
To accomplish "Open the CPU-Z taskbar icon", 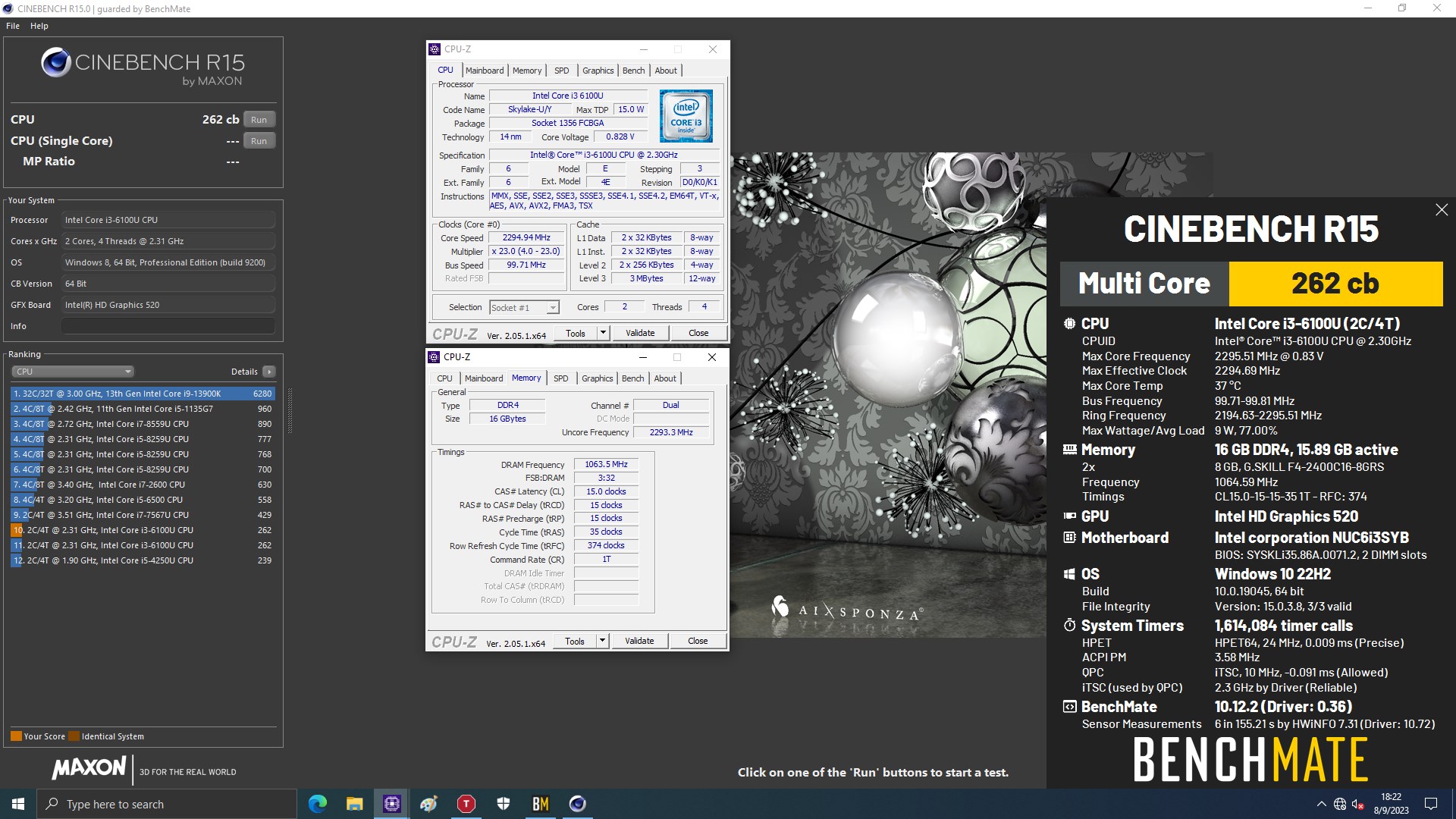I will [x=391, y=804].
